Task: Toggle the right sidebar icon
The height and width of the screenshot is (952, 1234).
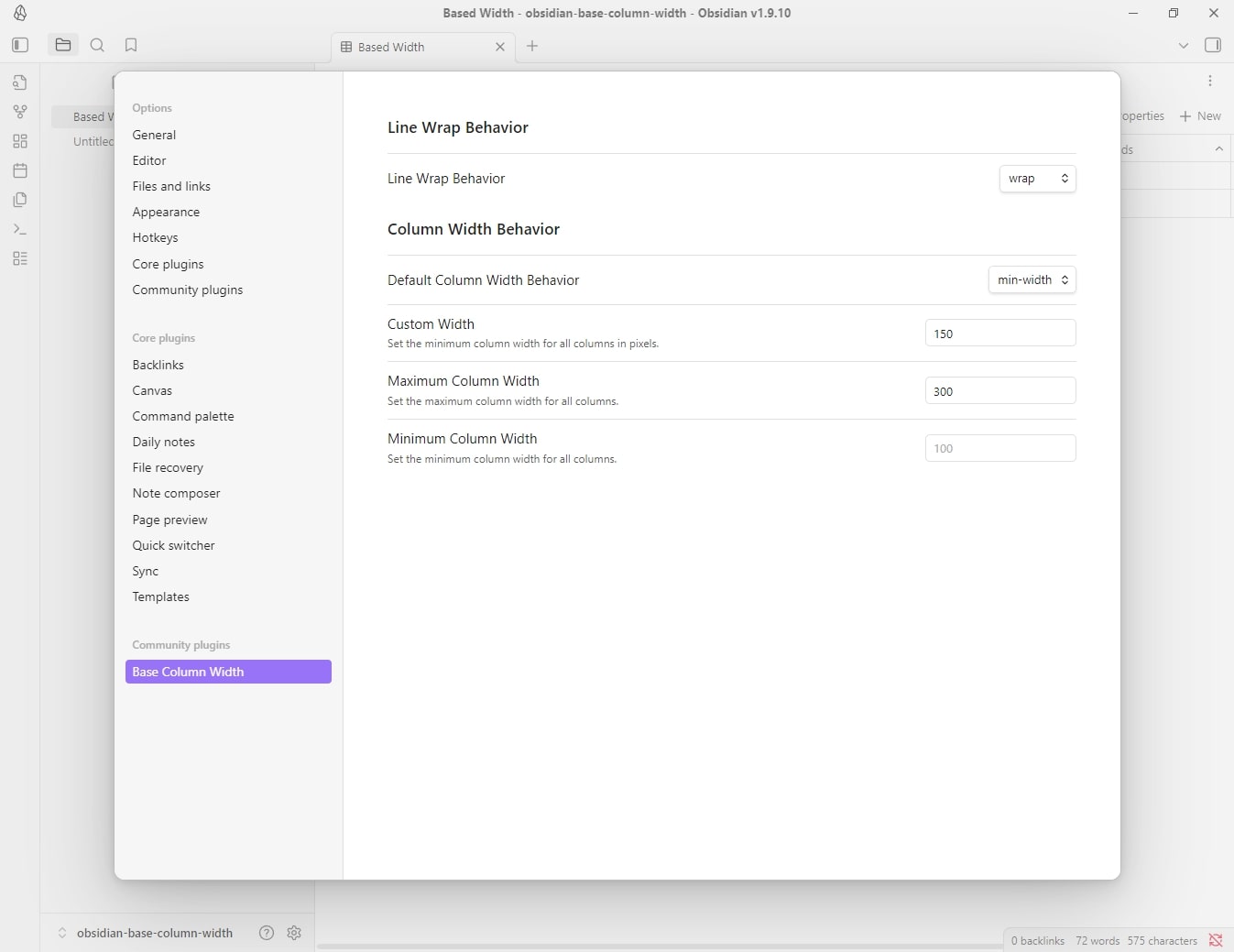Action: tap(1213, 45)
